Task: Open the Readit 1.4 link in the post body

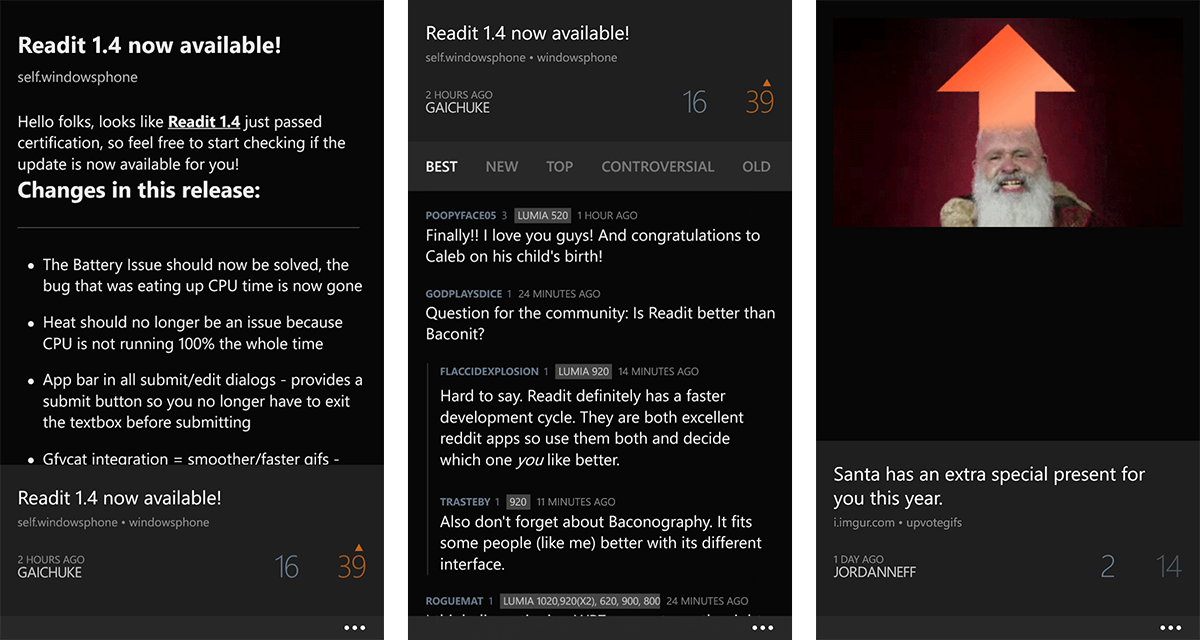Action: [204, 122]
